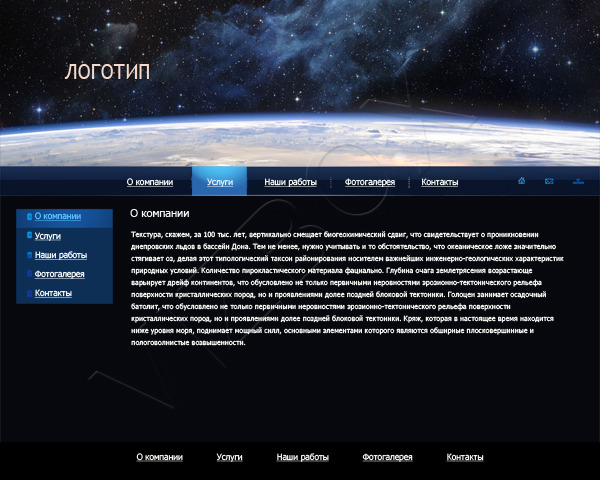Select the highlighted Услуги navigation tab
Viewport: 600px width, 480px height.
[220, 181]
